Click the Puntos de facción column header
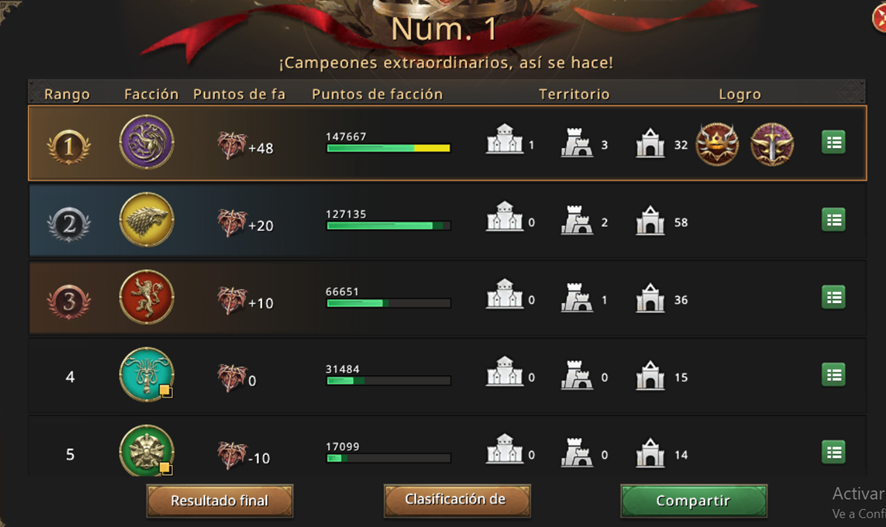The height and width of the screenshot is (527, 886). (x=377, y=94)
